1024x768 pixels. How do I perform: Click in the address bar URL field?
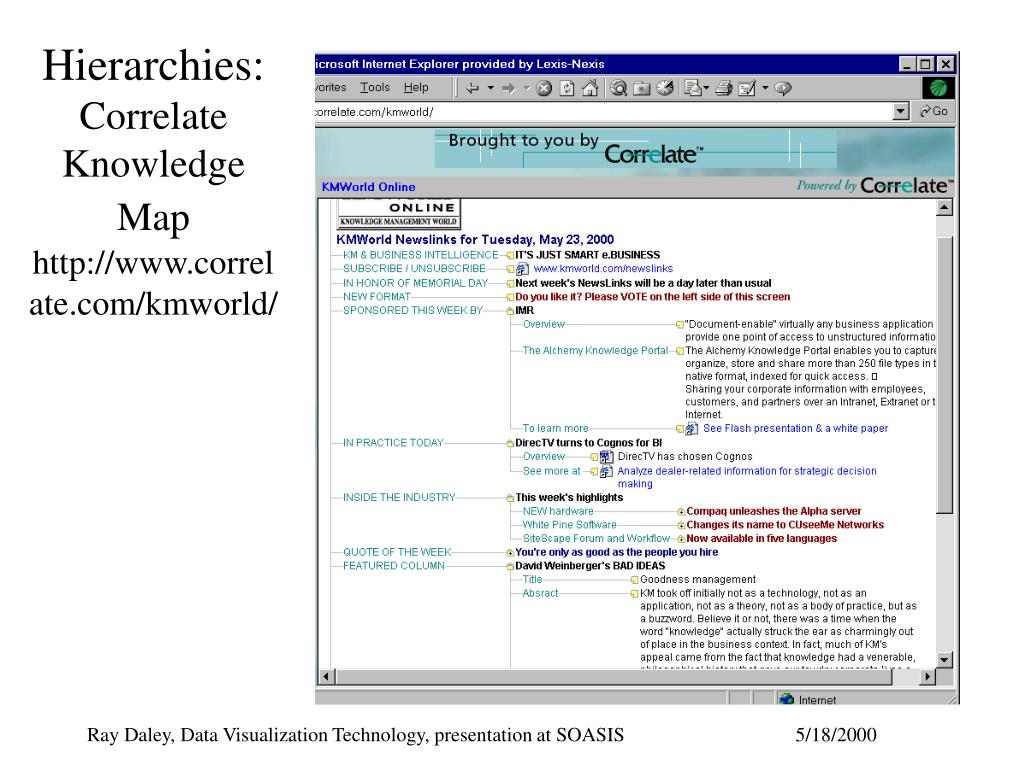coord(603,112)
